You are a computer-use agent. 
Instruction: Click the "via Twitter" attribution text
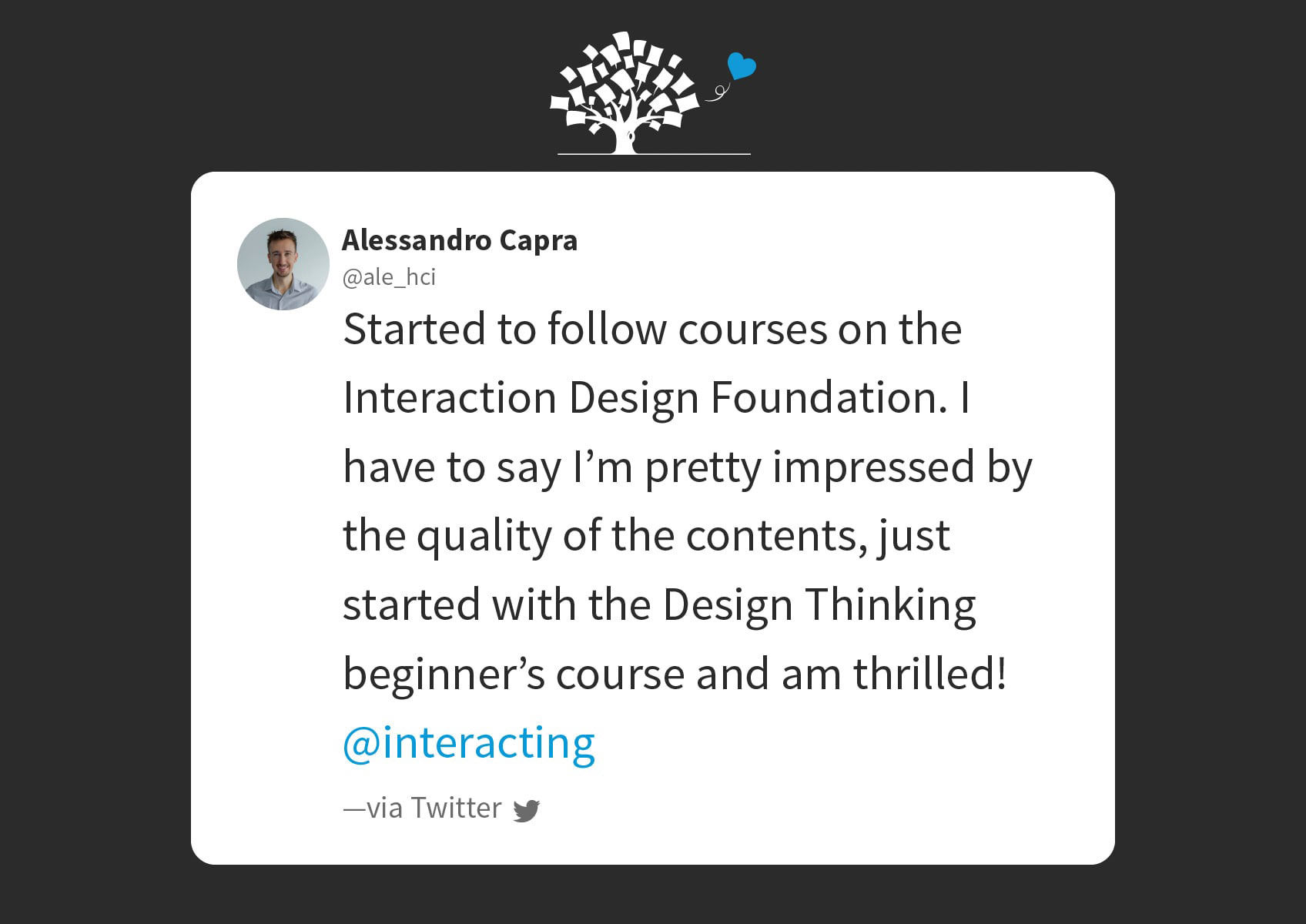tap(423, 808)
